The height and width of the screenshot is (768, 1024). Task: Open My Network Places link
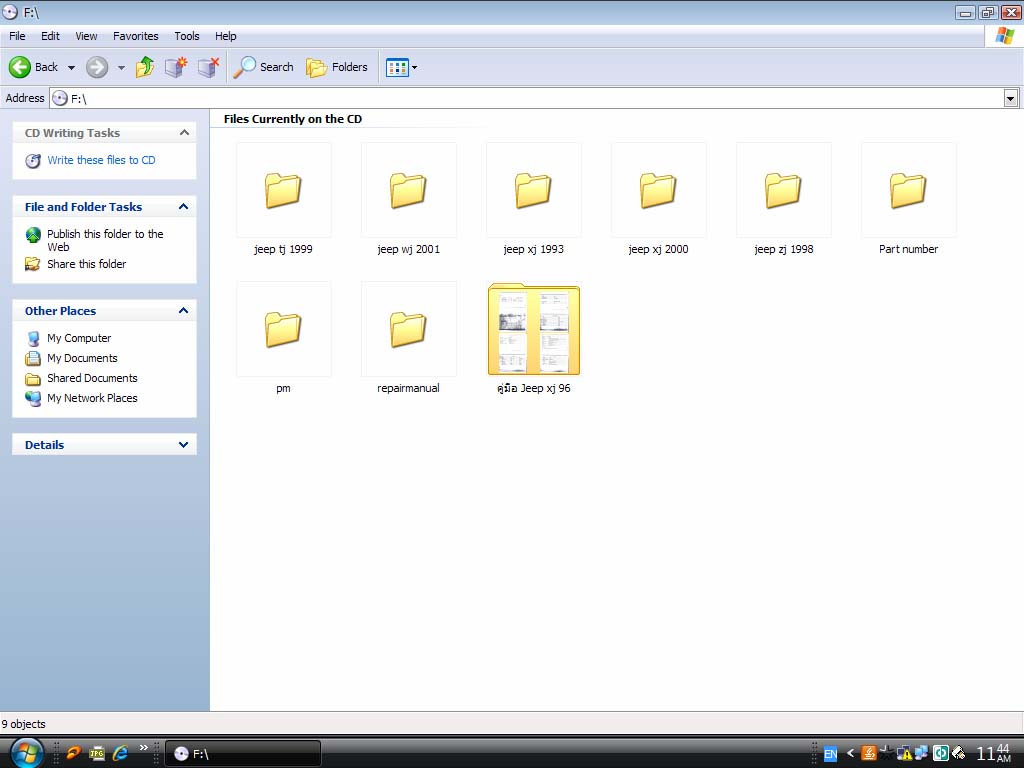point(92,398)
